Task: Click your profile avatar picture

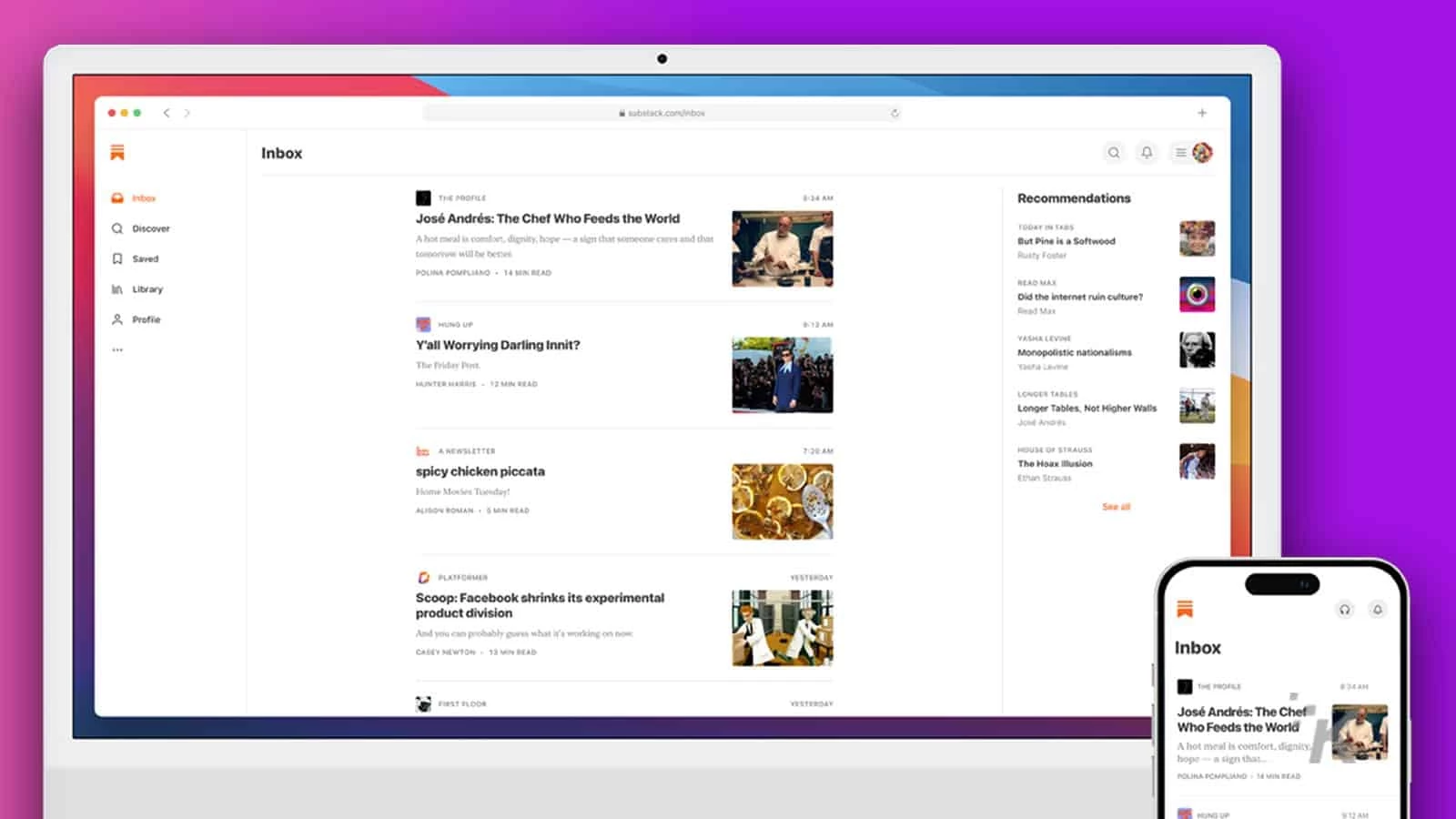Action: (1201, 152)
